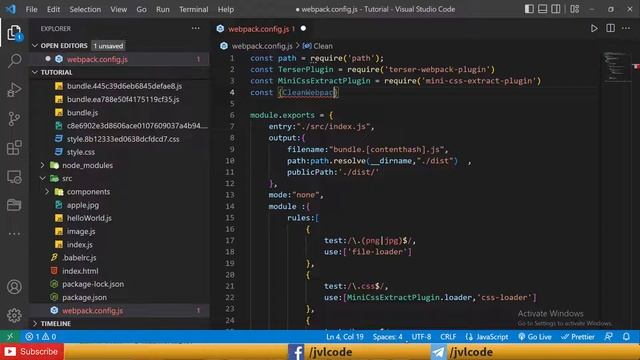Open apple.jpg in src folder
Viewport: 640px width, 360px height.
pyautogui.click(x=83, y=205)
